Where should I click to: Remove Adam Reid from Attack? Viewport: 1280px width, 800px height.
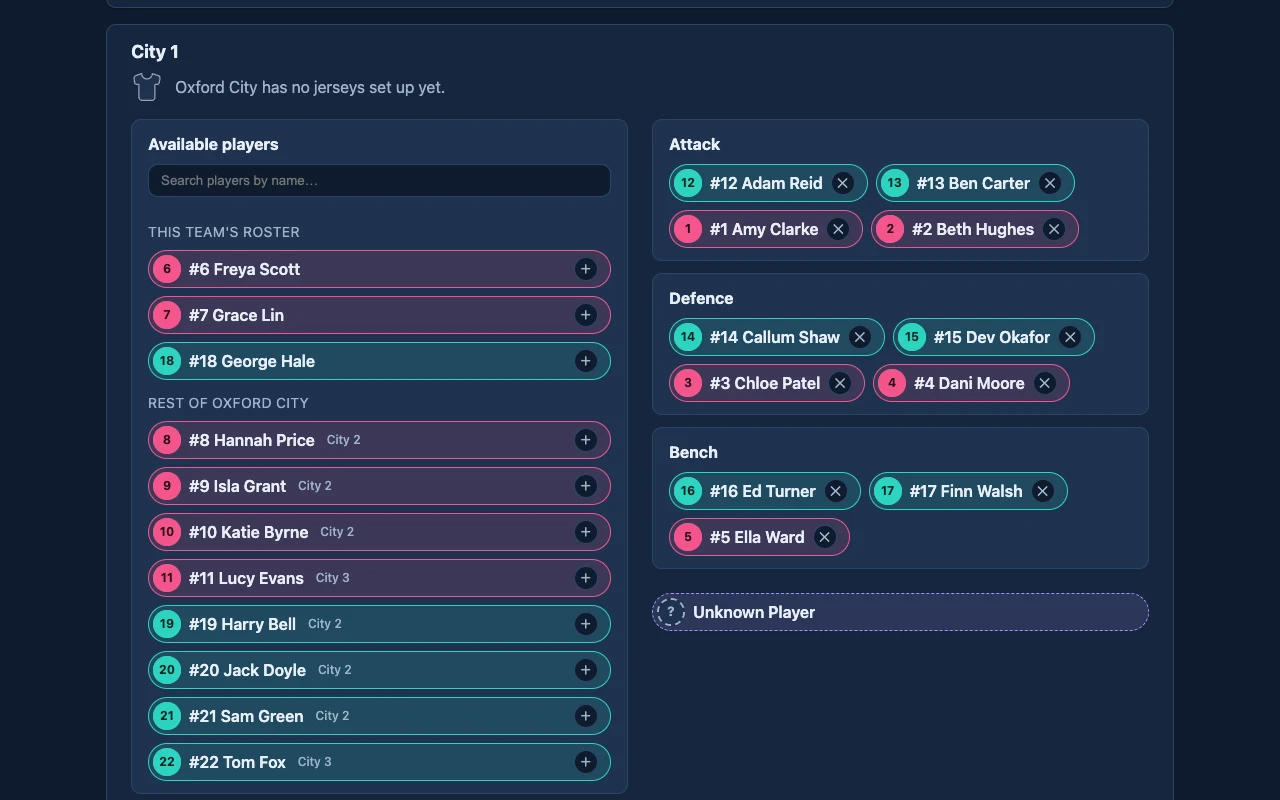click(843, 183)
